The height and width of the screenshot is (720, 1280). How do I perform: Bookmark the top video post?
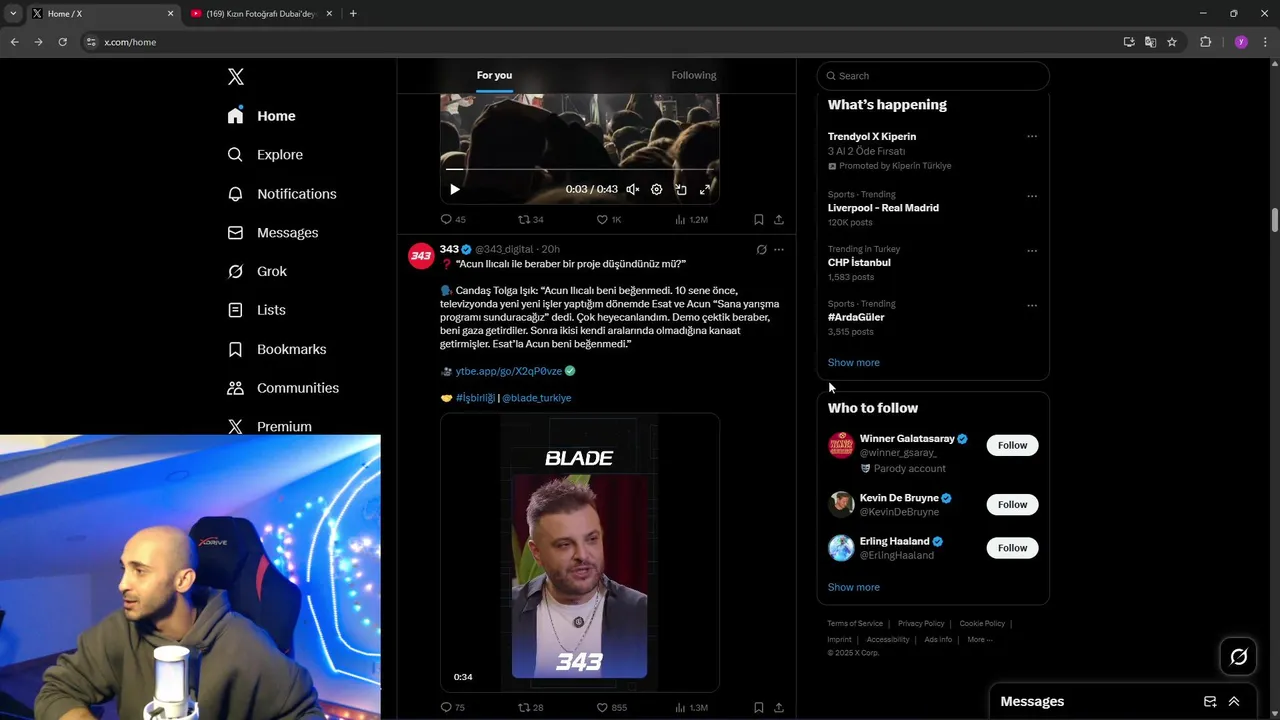pos(759,219)
